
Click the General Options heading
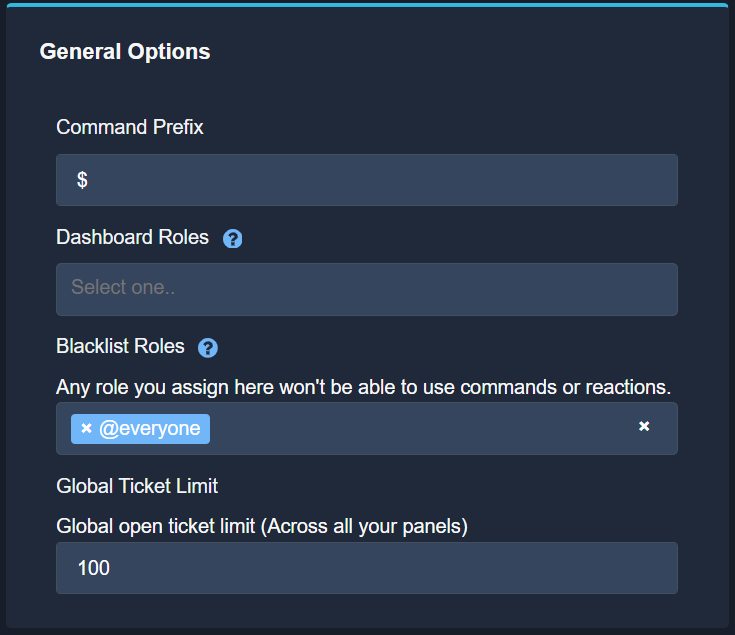[x=125, y=51]
